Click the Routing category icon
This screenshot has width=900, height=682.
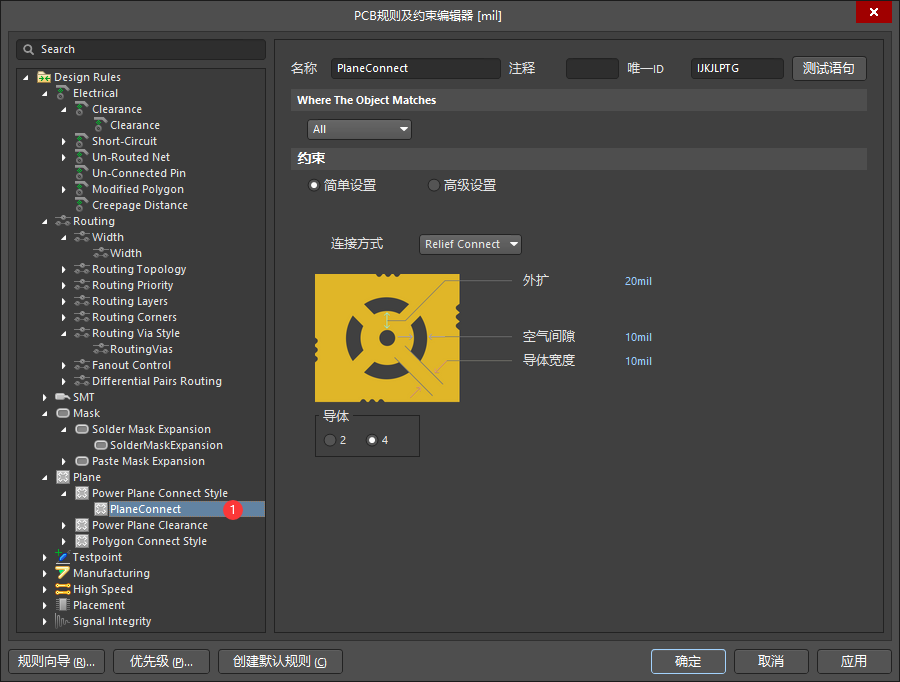coord(63,221)
